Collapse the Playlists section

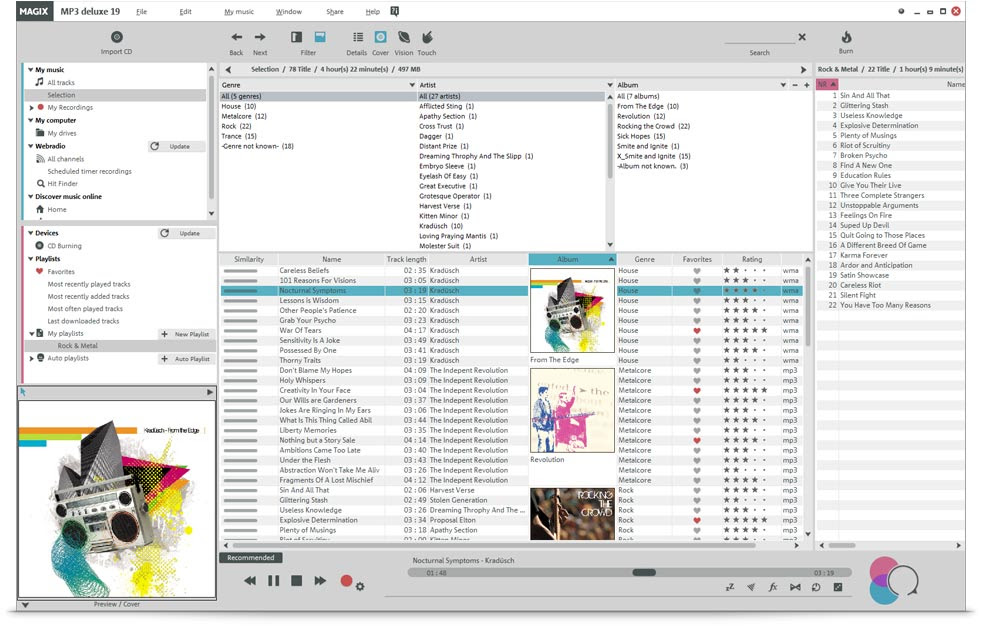point(30,259)
